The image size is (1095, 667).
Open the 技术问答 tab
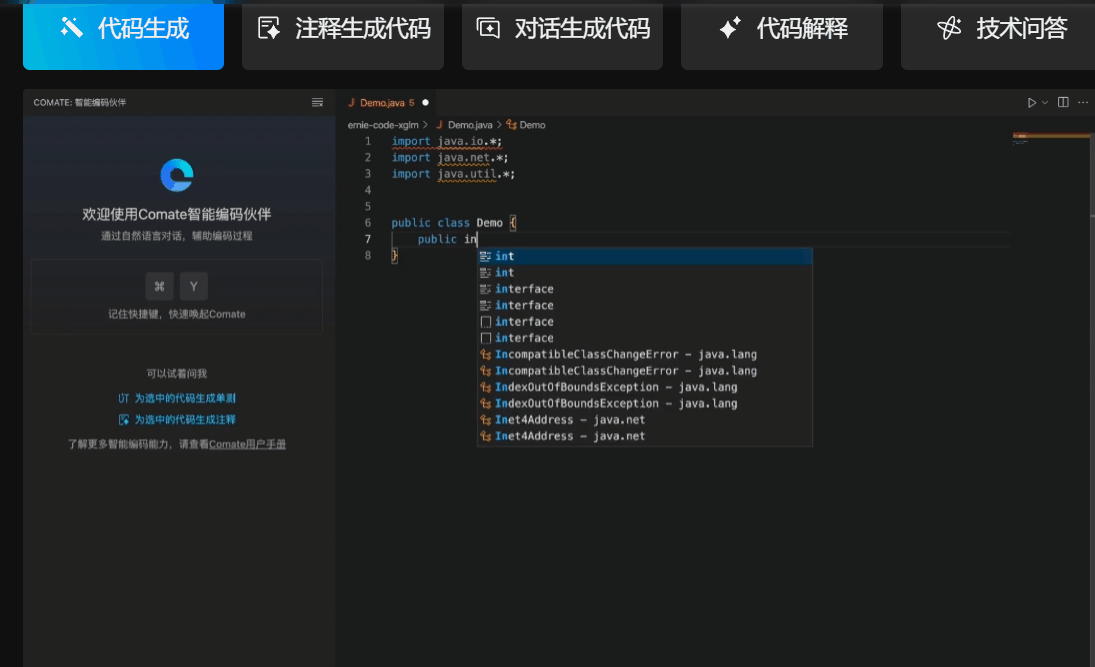tap(999, 34)
